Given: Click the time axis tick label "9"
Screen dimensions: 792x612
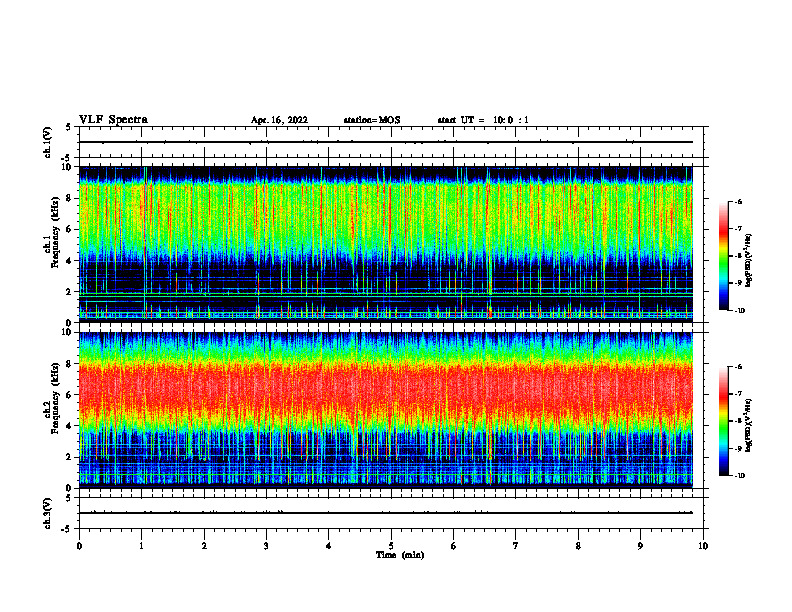Looking at the screenshot, I should point(640,546).
